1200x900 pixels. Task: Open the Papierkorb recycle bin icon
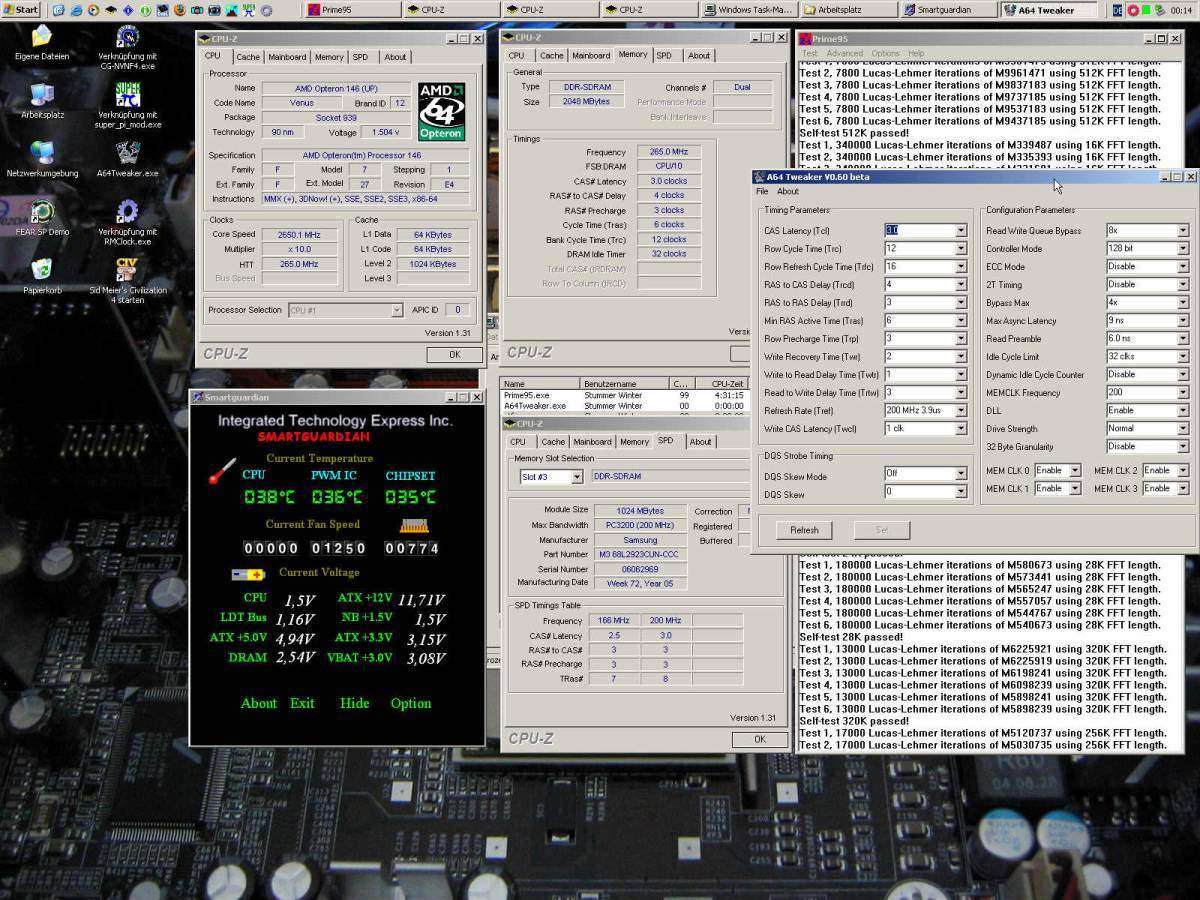(42, 270)
